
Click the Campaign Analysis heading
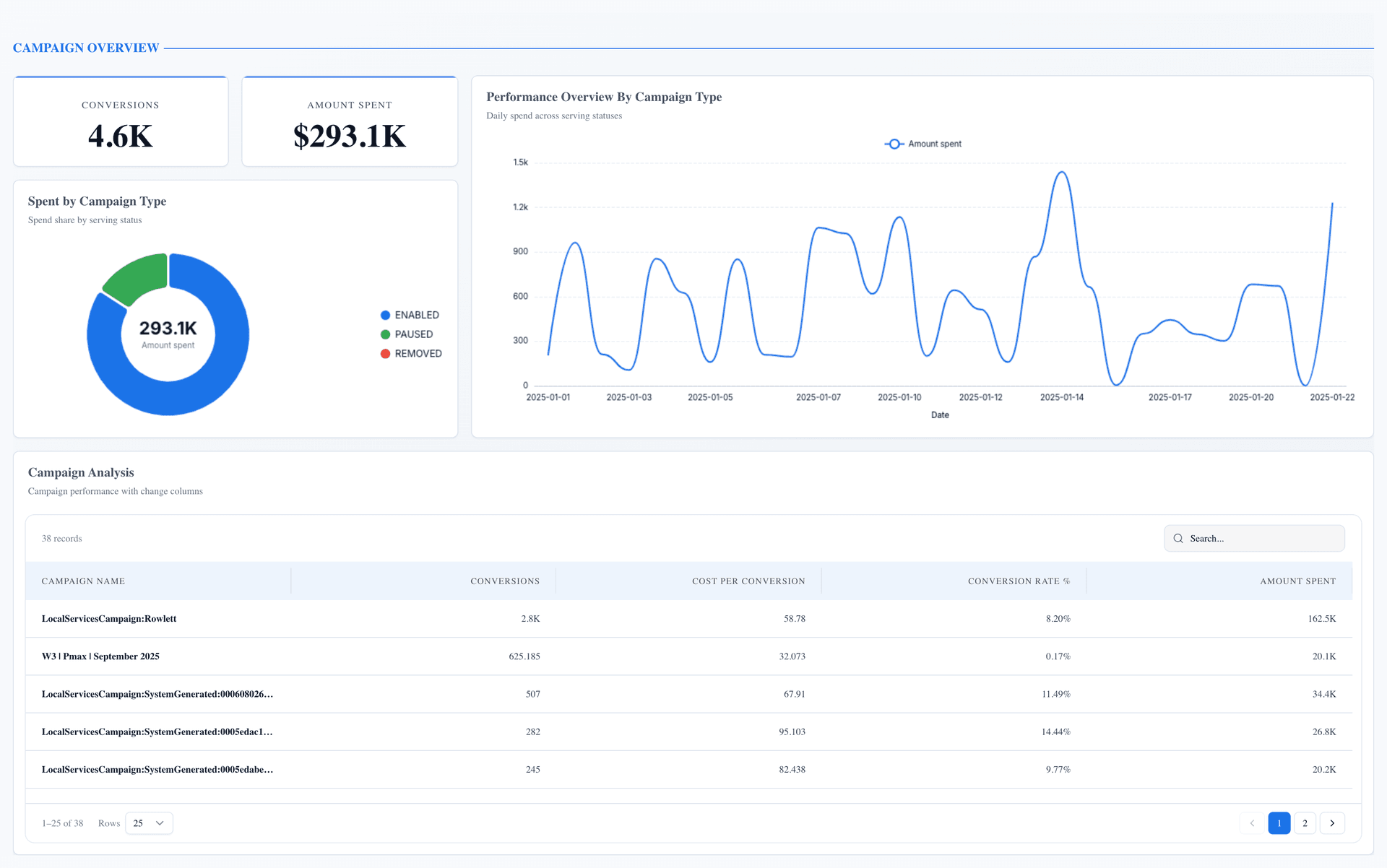[x=81, y=472]
